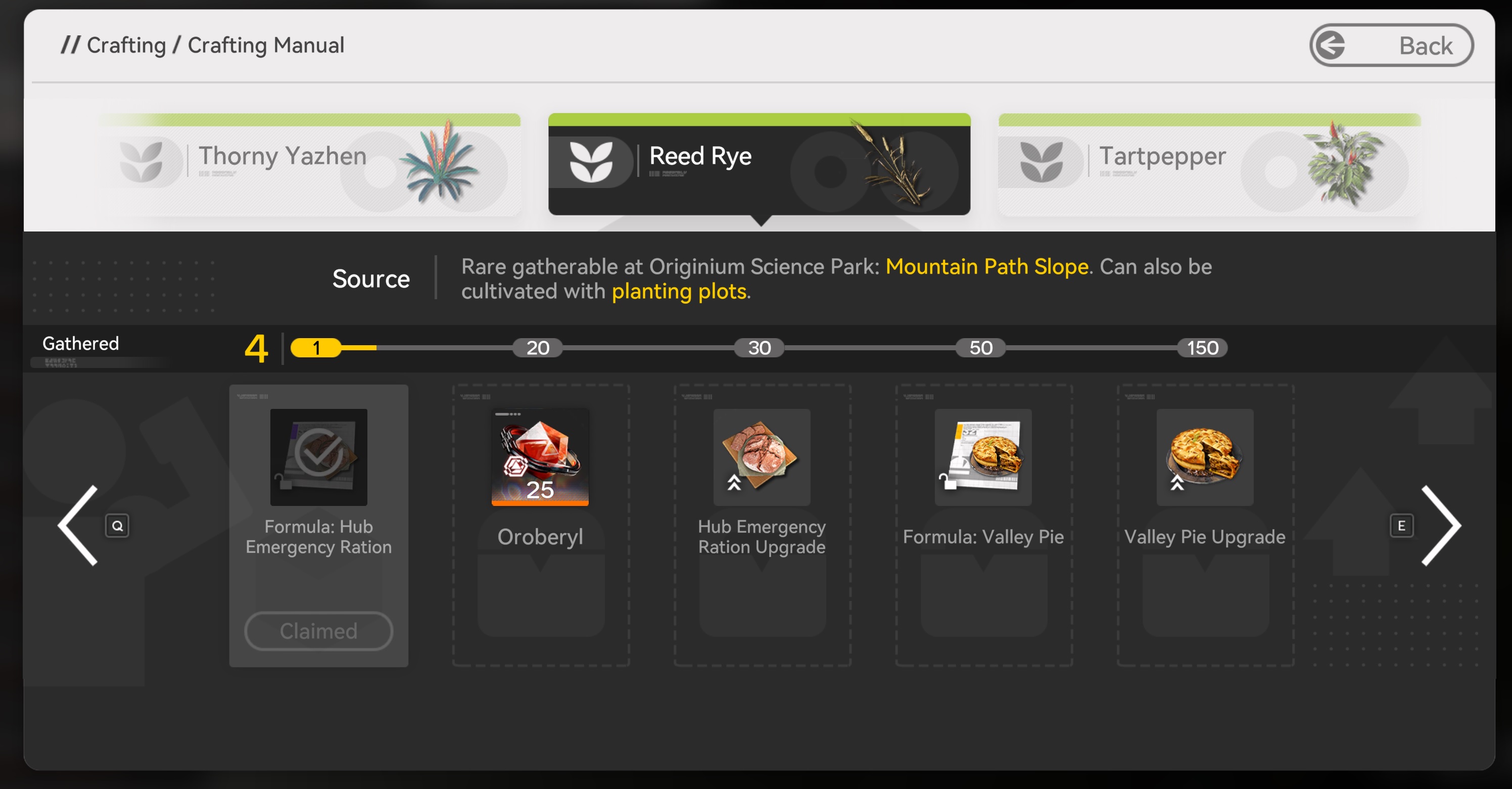Click the Oroberyl reward icon
This screenshot has width=1512, height=789.
pos(539,457)
